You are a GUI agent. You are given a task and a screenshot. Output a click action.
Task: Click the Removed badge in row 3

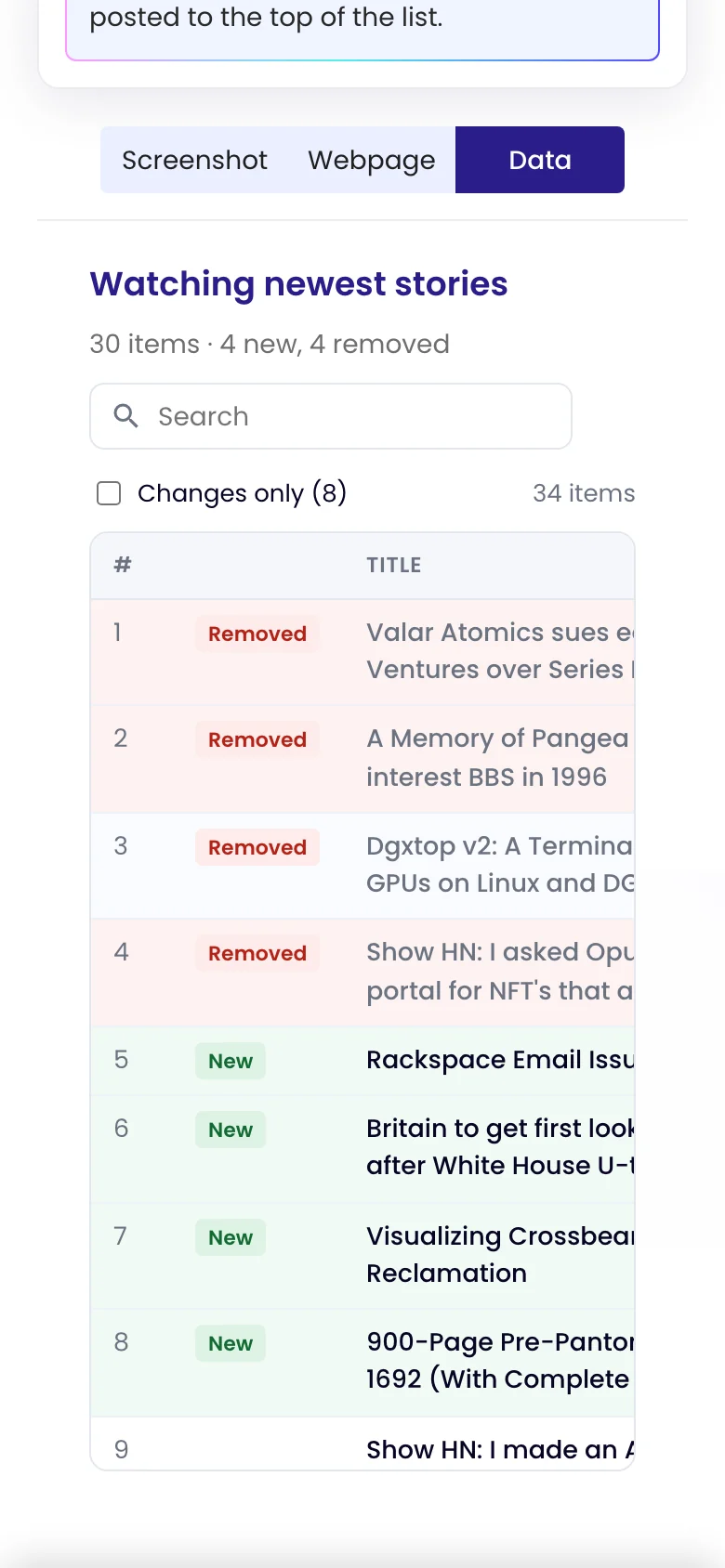[257, 847]
